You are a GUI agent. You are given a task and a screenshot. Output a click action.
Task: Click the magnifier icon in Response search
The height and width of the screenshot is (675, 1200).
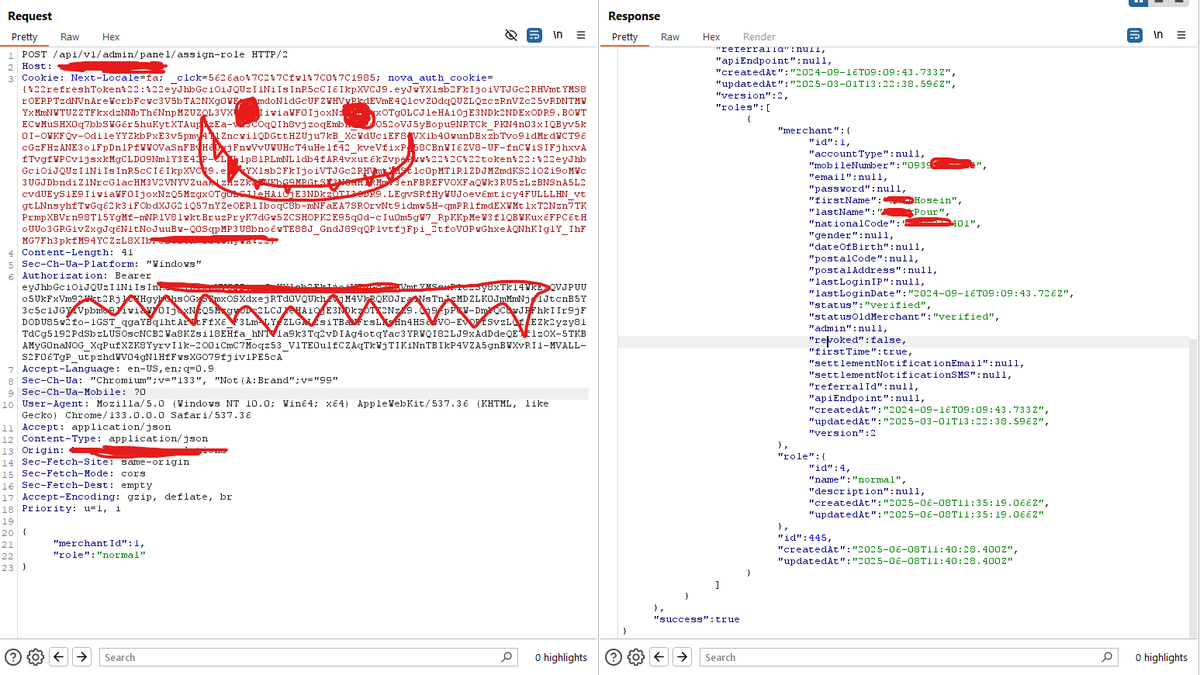click(1107, 657)
